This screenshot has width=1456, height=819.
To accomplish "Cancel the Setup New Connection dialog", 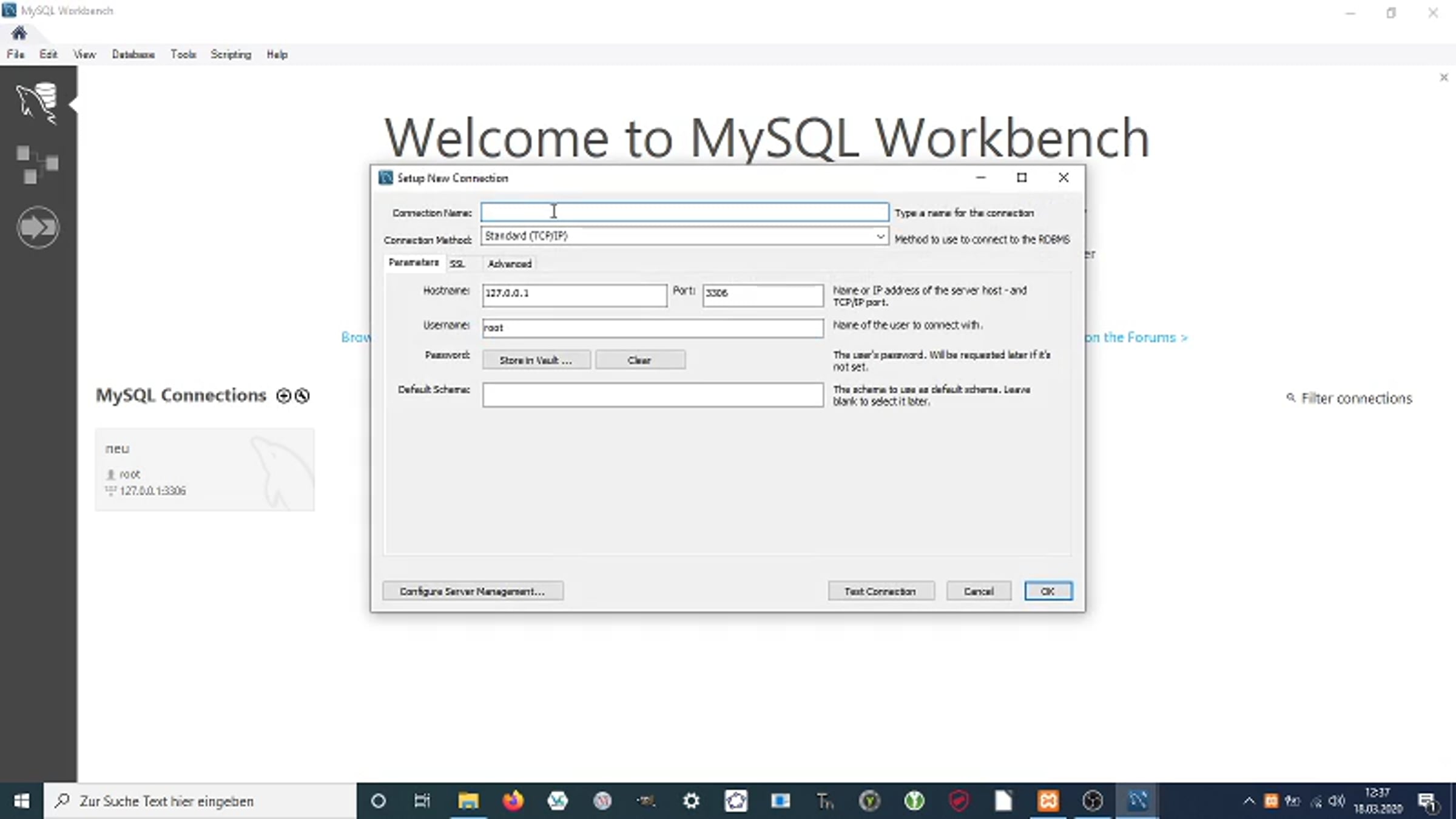I will pyautogui.click(x=979, y=591).
